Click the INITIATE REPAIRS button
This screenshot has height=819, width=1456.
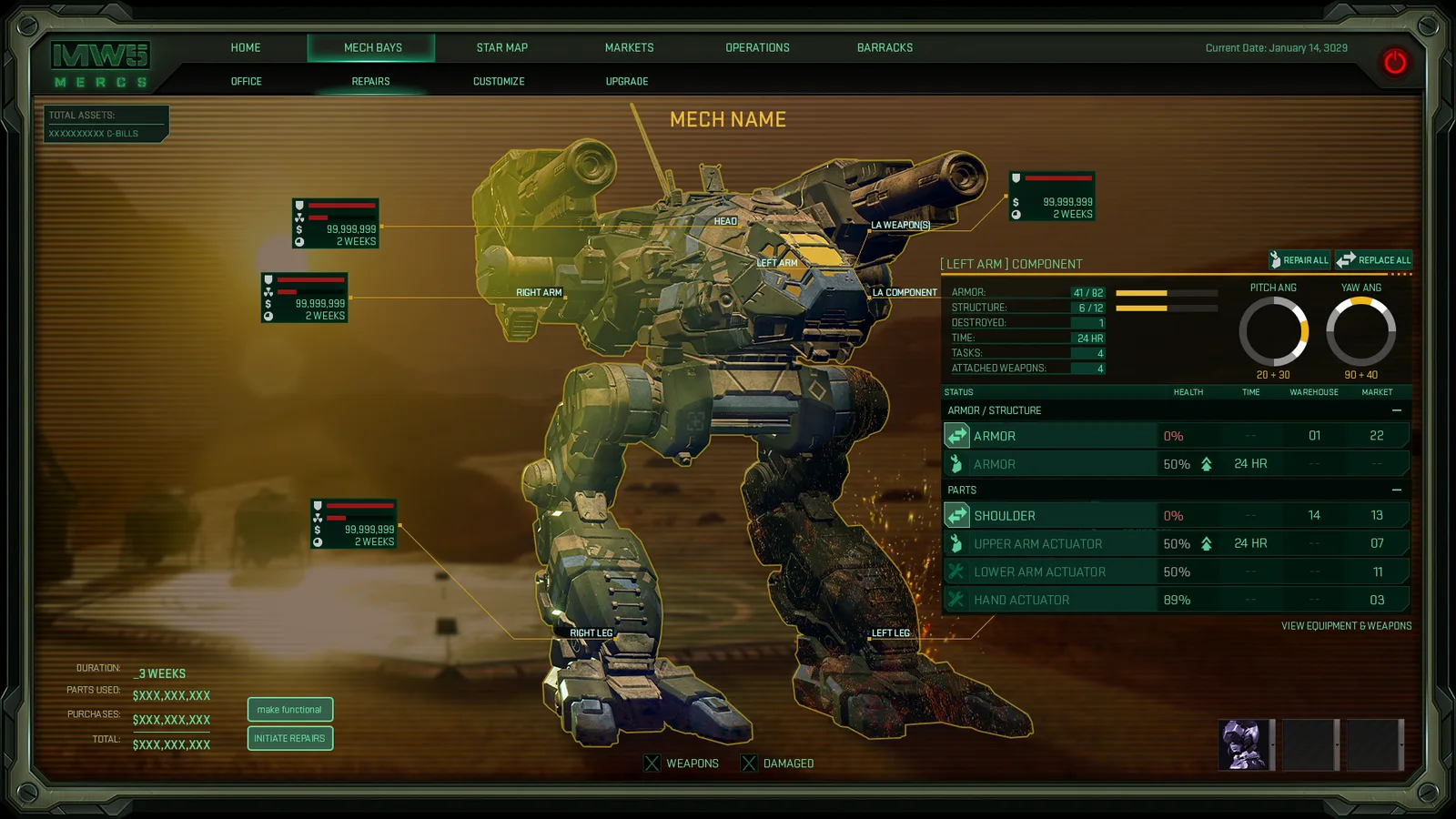289,738
